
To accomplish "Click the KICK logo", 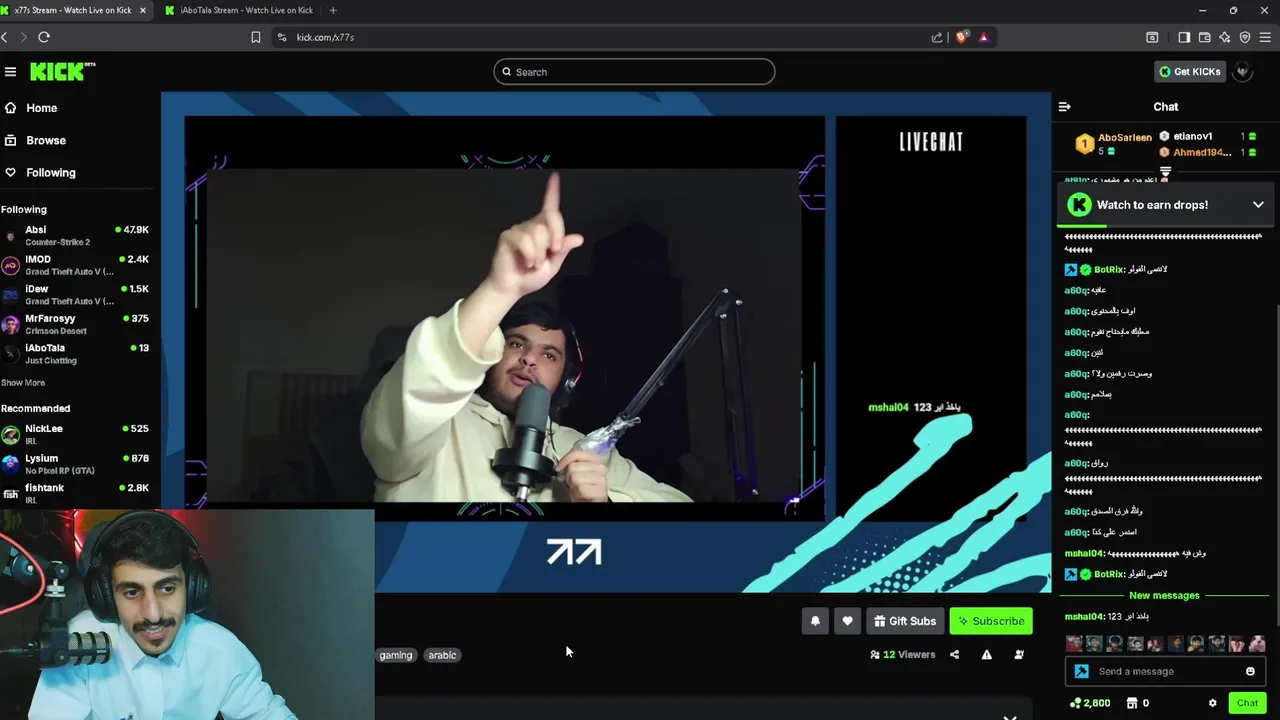I will pos(62,72).
